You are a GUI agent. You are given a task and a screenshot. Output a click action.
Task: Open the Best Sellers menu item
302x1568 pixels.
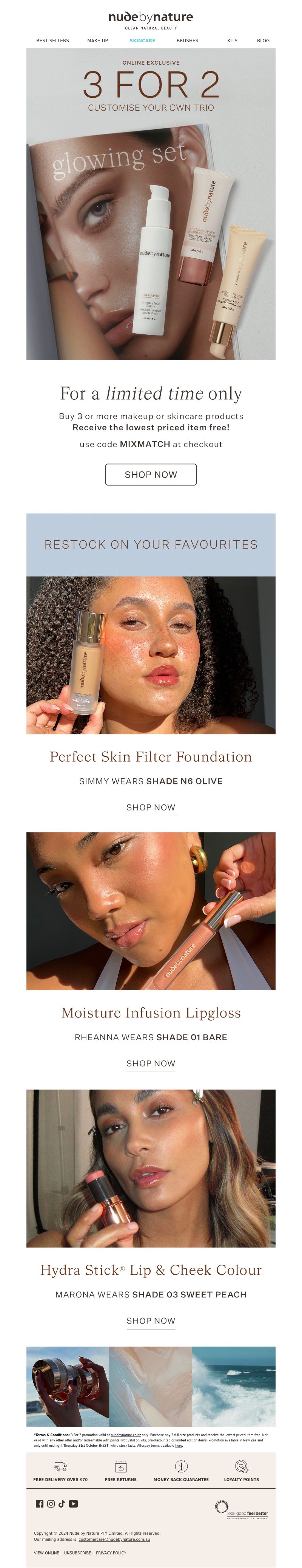pyautogui.click(x=53, y=41)
